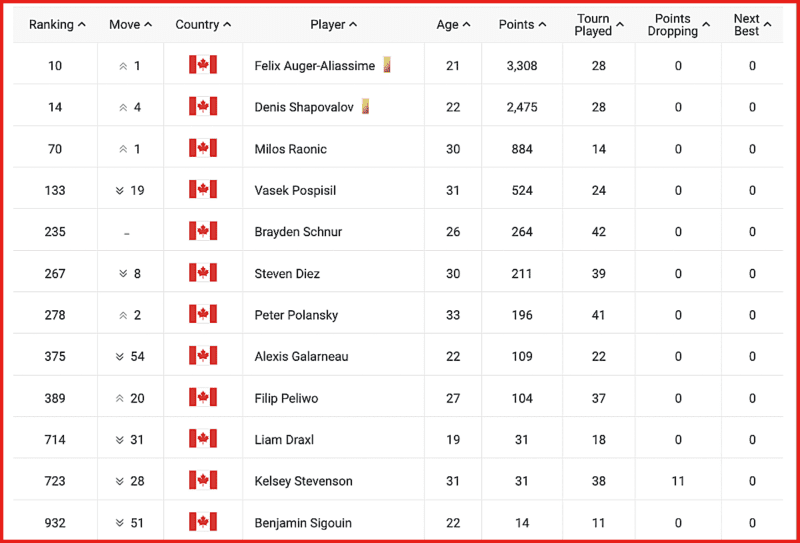Sort table by the Ranking column
Image resolution: width=800 pixels, height=543 pixels.
click(x=57, y=24)
